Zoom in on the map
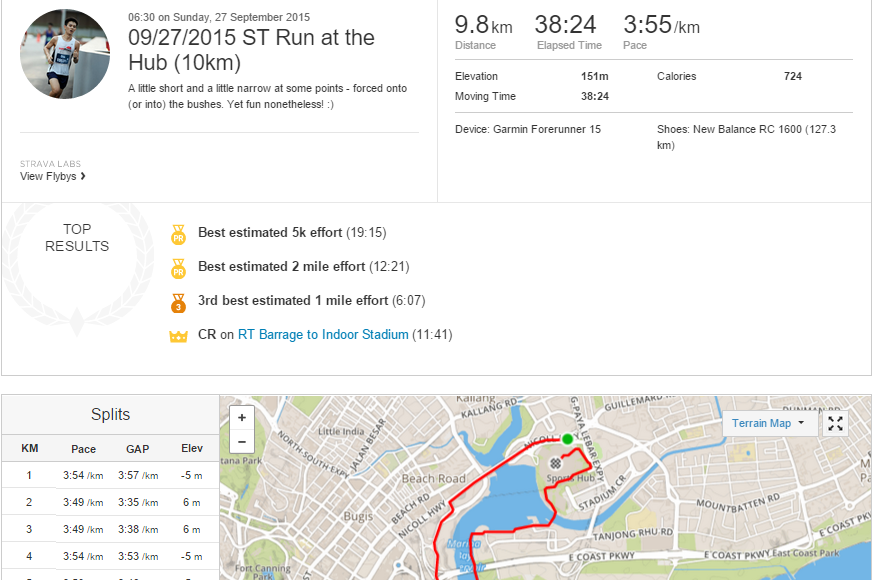The height and width of the screenshot is (580, 875). [x=242, y=417]
